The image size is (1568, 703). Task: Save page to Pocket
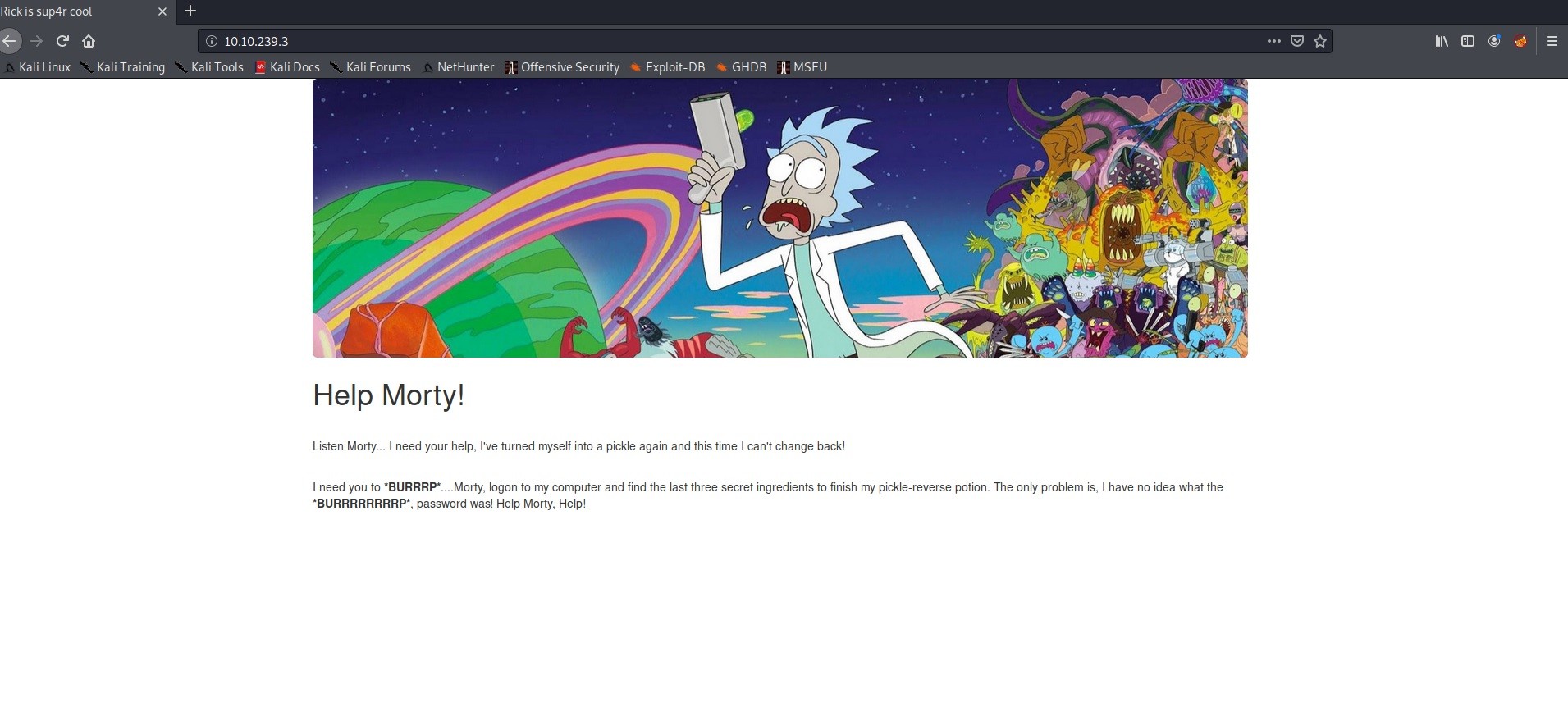click(x=1297, y=41)
